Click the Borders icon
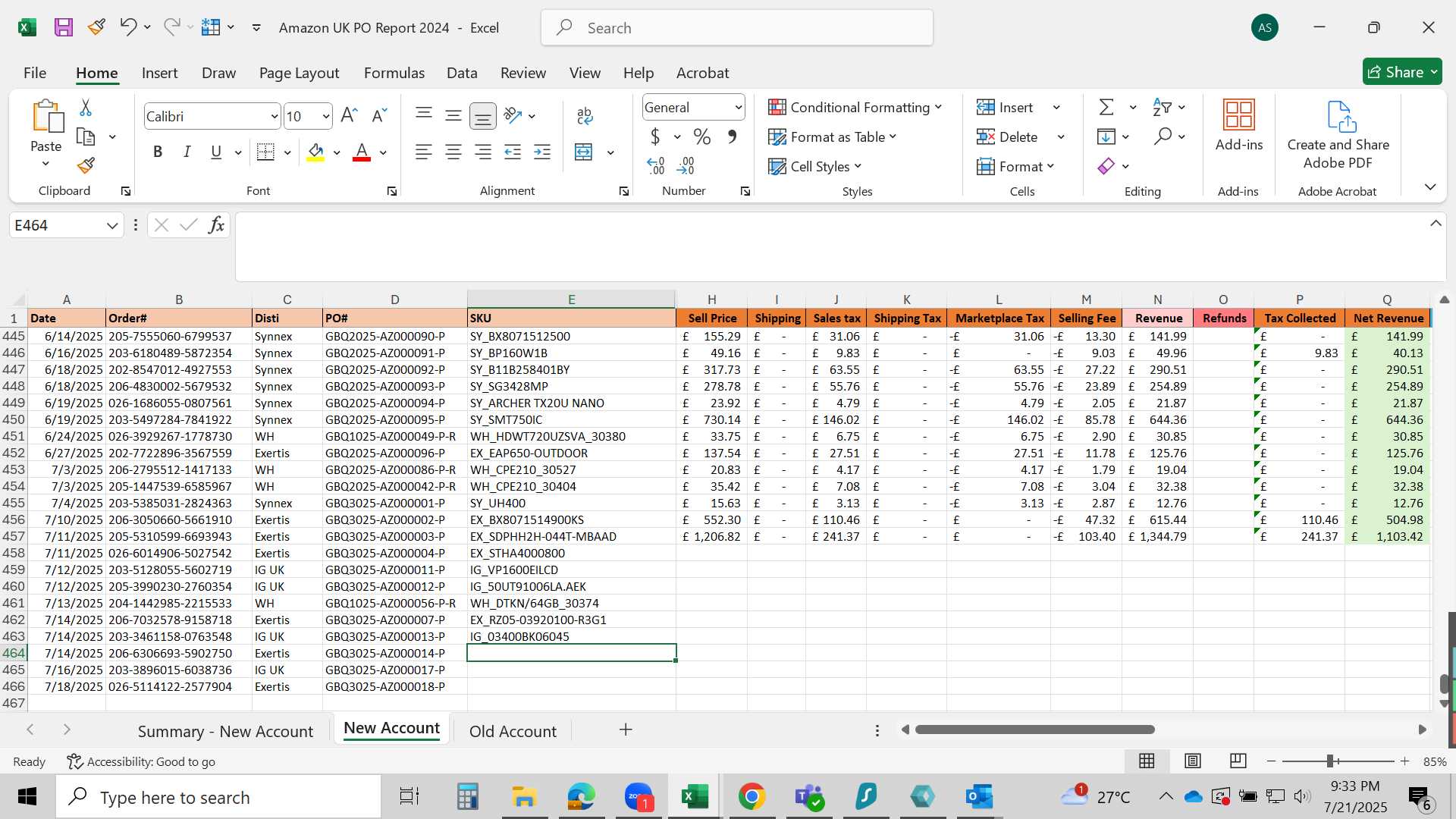This screenshot has width=1456, height=819. pyautogui.click(x=265, y=152)
